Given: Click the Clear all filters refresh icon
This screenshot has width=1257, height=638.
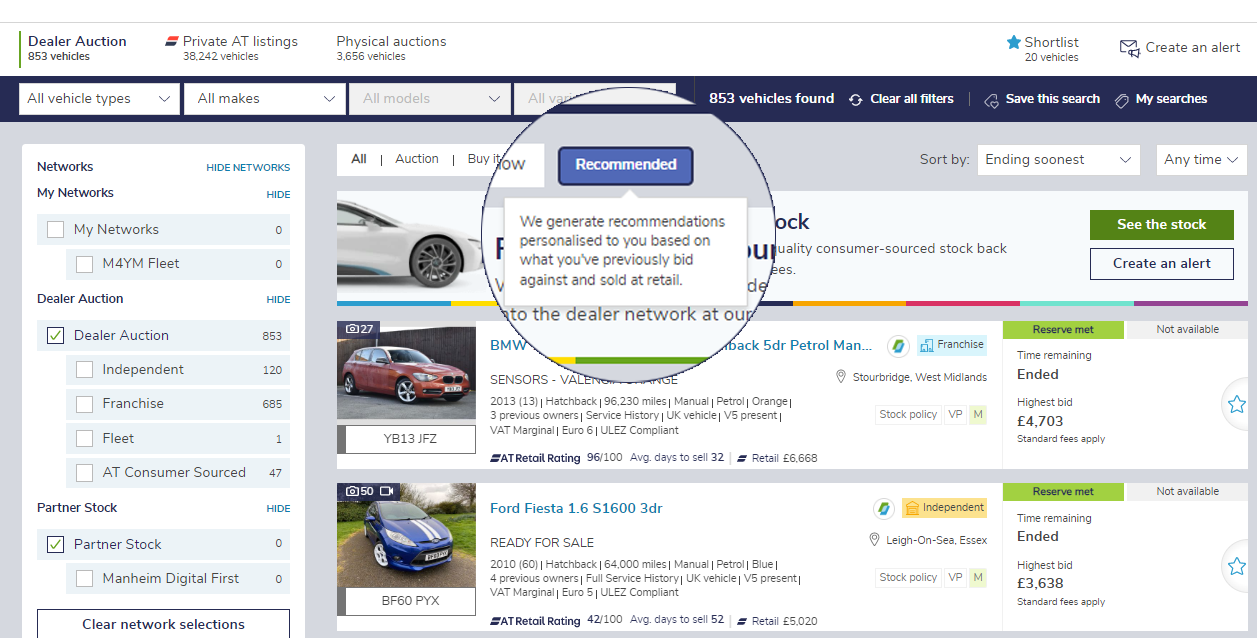Looking at the screenshot, I should (856, 99).
